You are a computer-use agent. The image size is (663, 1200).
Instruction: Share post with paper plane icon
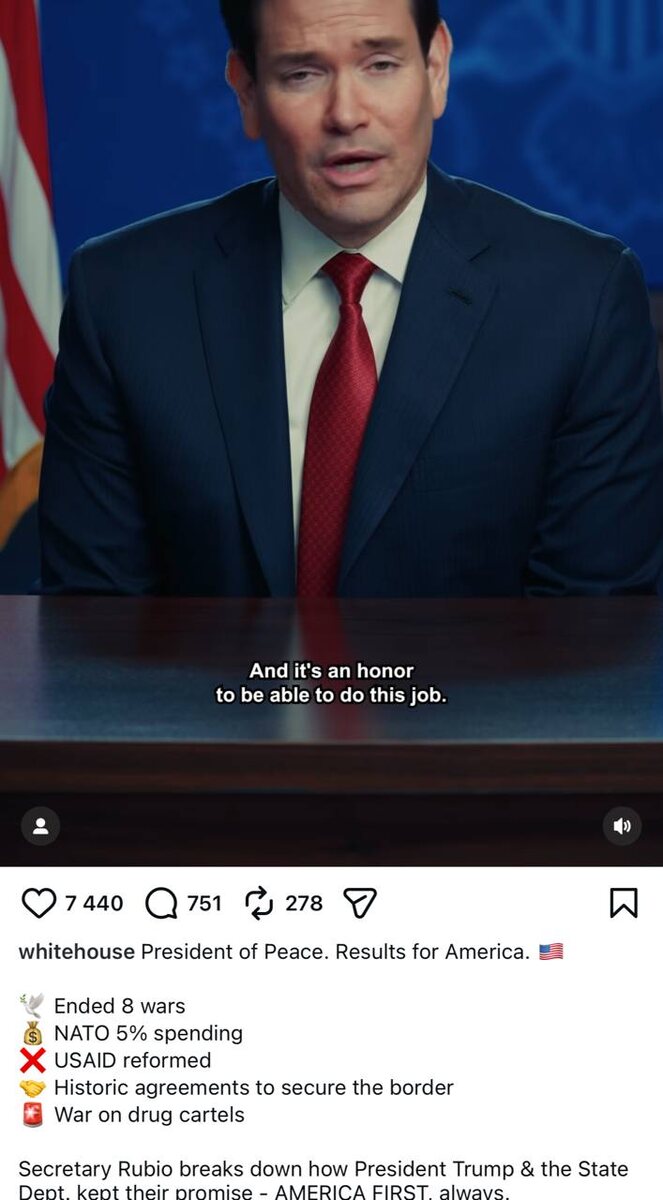click(360, 904)
